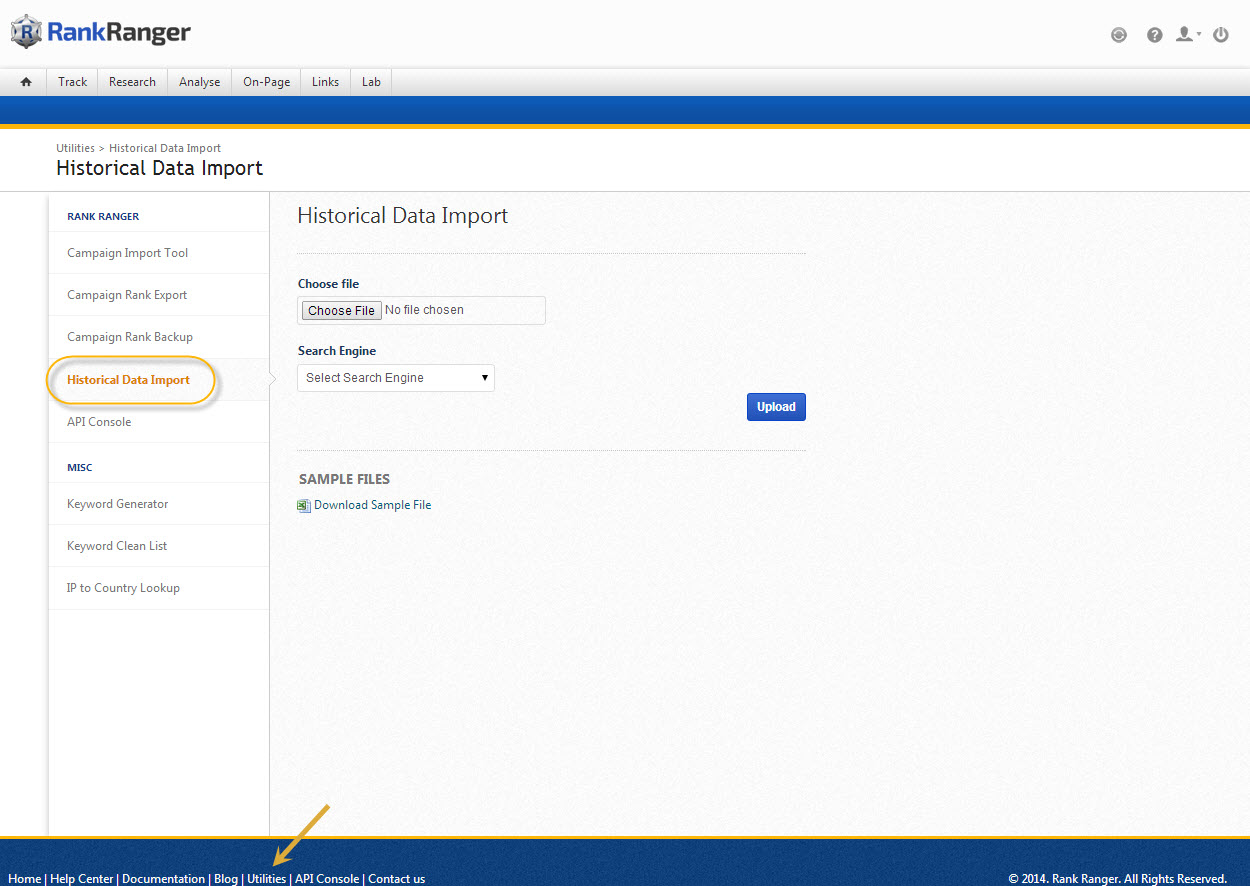Screen dimensions: 1250x886
Task: Click the Excel icon beside Download Sample File
Action: click(x=304, y=506)
